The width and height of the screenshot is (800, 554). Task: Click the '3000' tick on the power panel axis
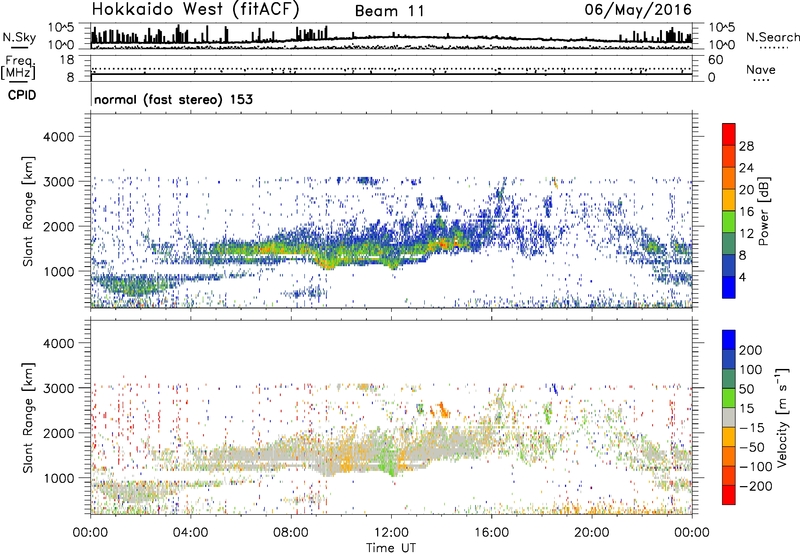click(x=59, y=182)
